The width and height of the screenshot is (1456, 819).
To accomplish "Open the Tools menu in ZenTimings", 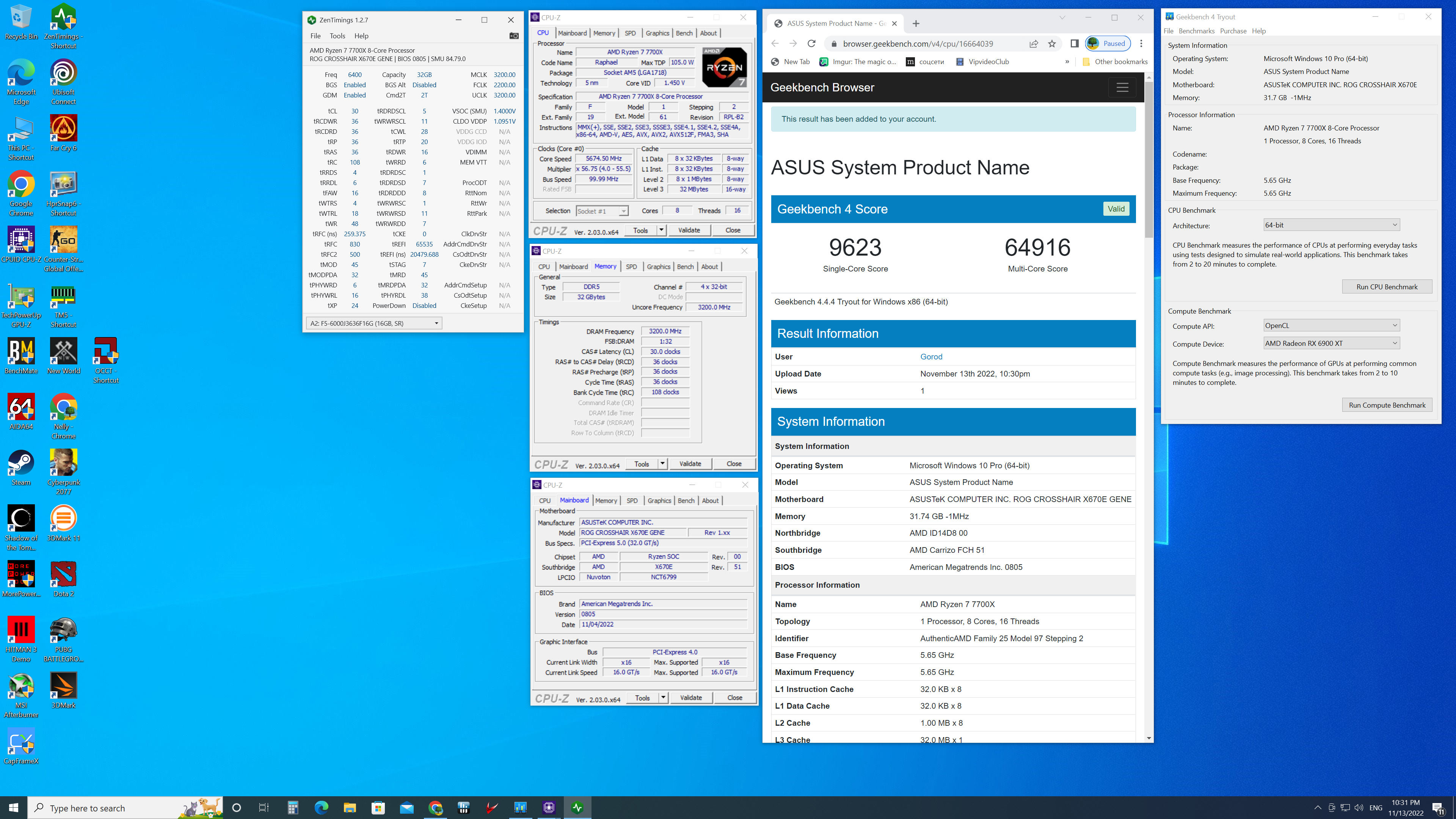I will 337,36.
